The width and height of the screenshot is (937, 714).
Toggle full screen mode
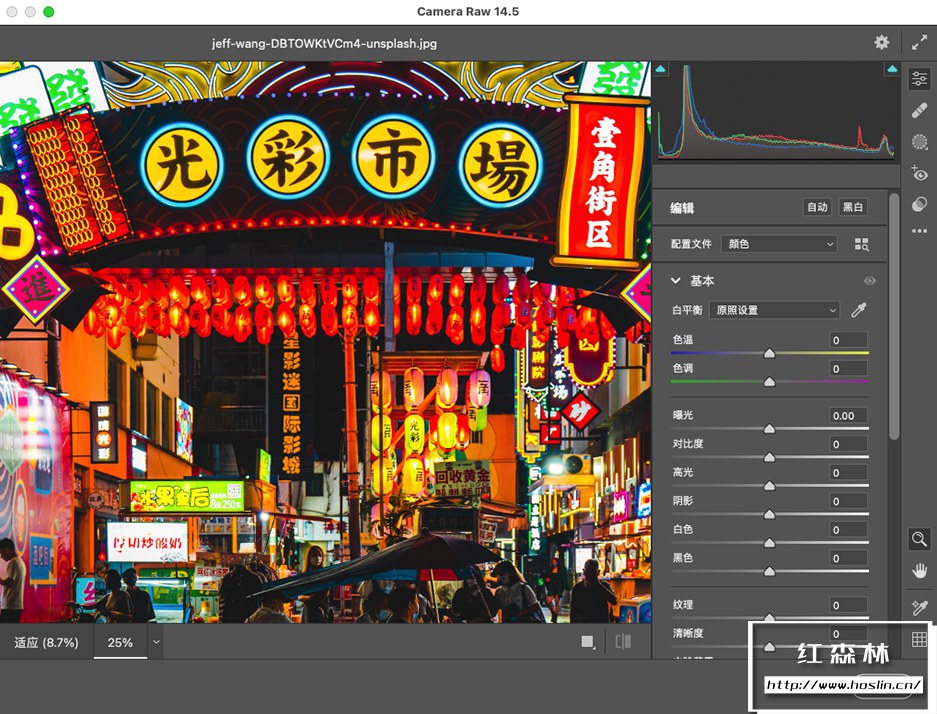[919, 42]
